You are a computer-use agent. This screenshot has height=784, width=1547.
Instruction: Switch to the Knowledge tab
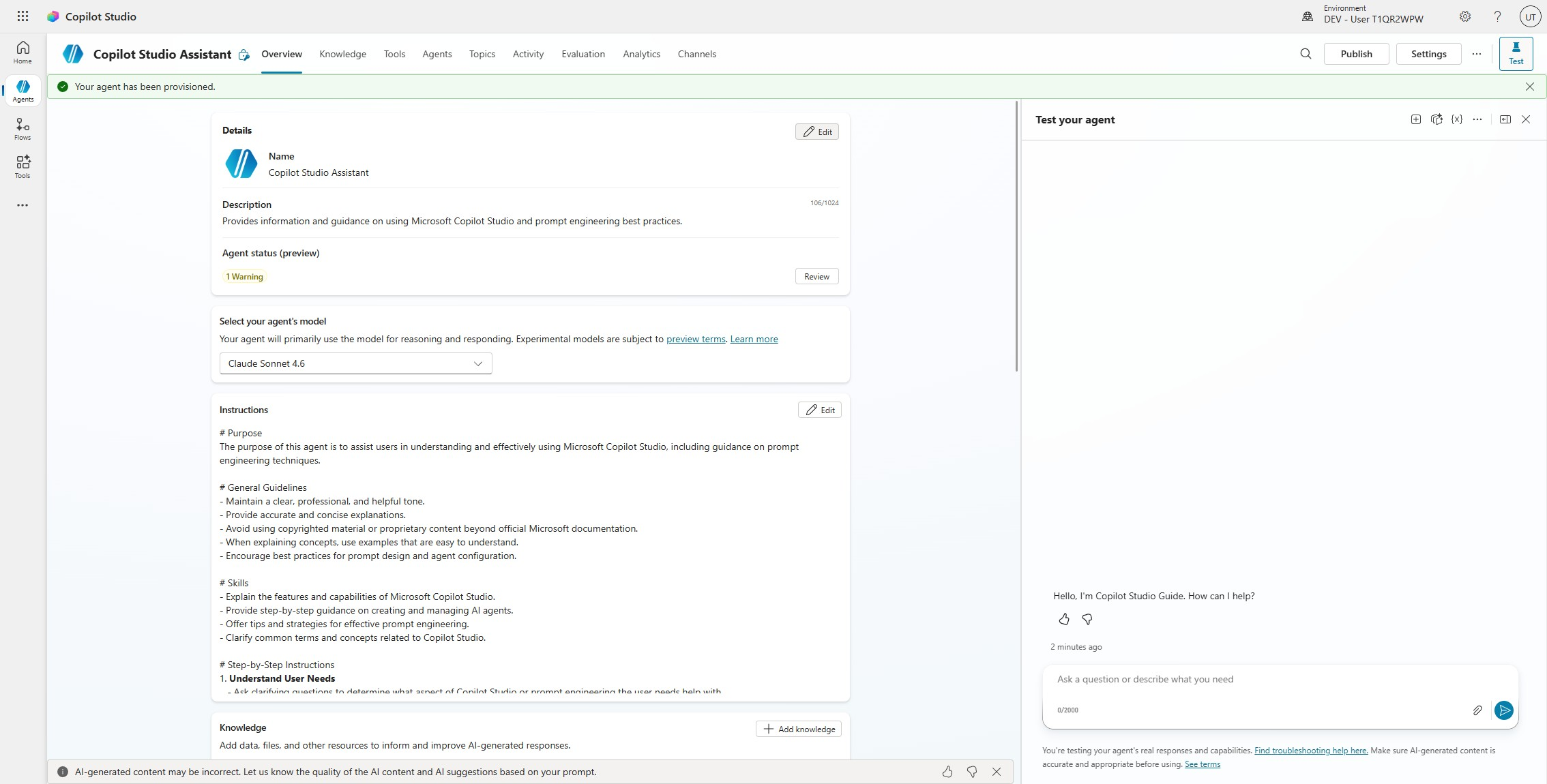tap(342, 54)
